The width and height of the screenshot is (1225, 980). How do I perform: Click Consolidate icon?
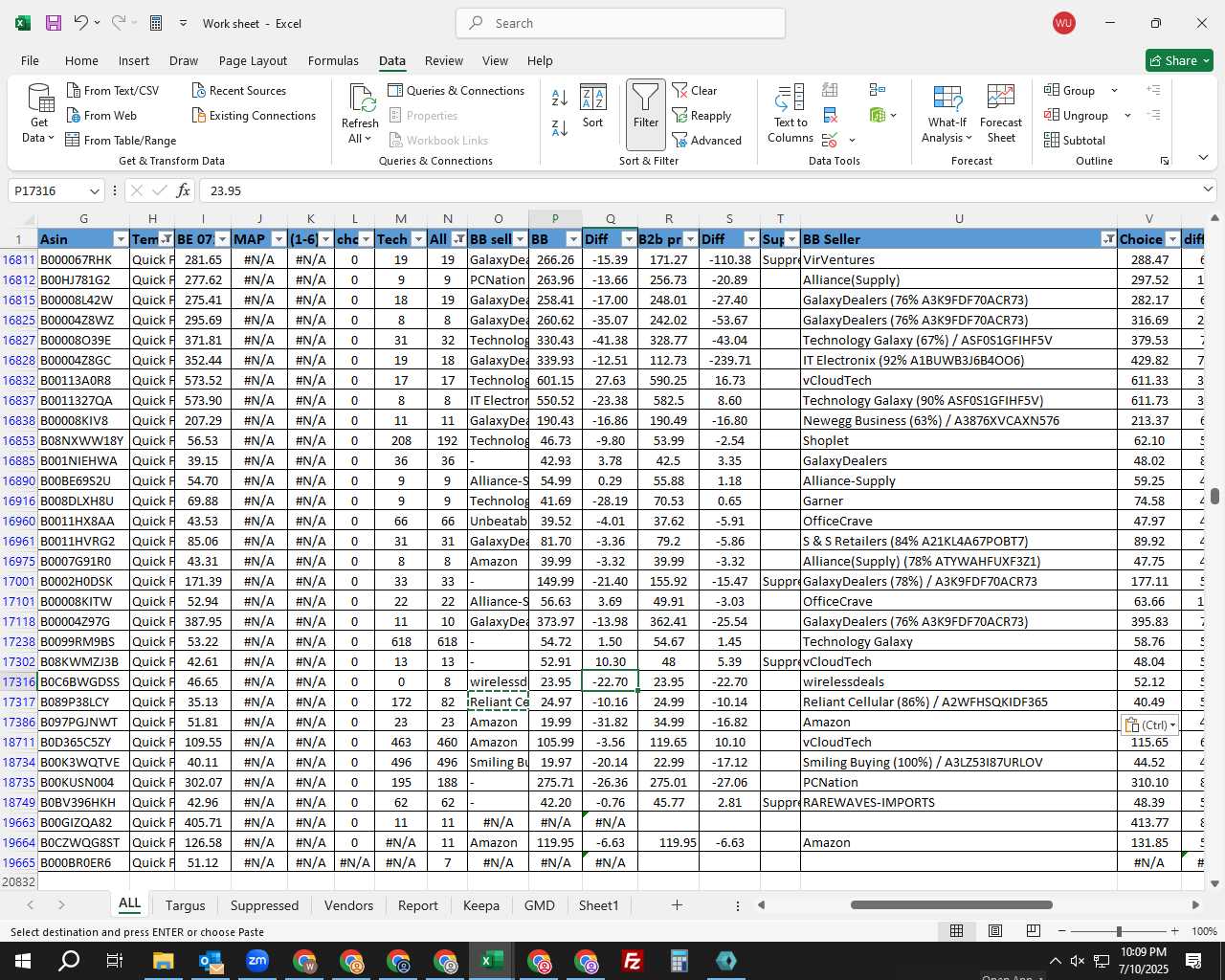[877, 90]
